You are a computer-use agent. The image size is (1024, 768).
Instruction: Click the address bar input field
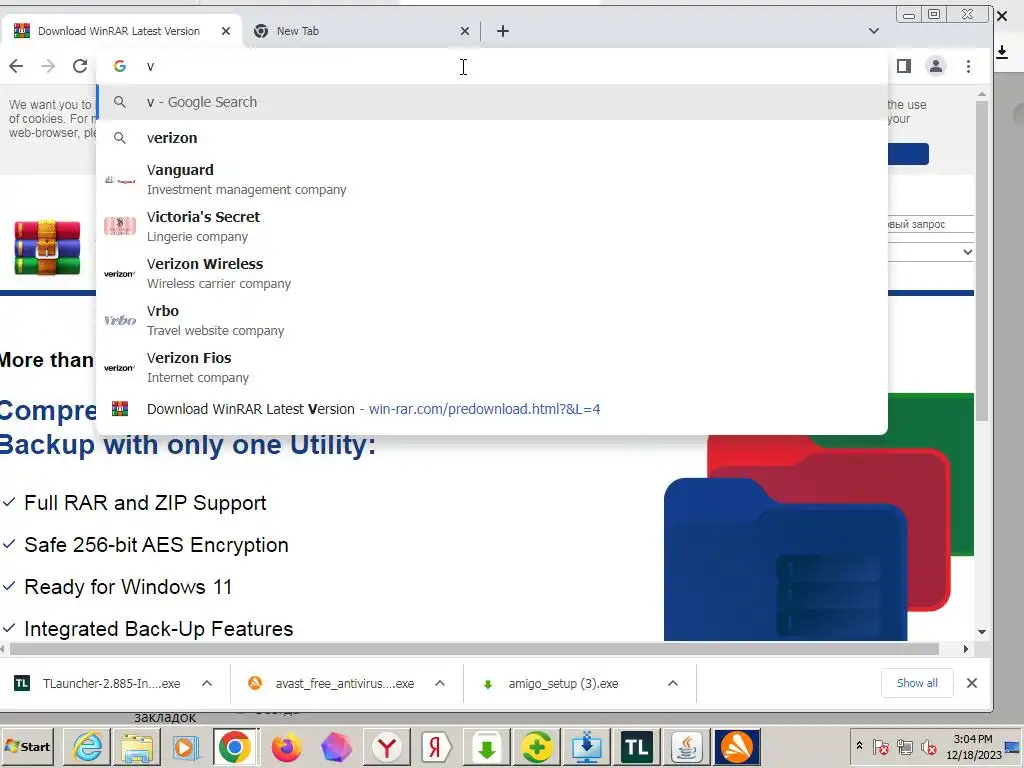coord(490,66)
